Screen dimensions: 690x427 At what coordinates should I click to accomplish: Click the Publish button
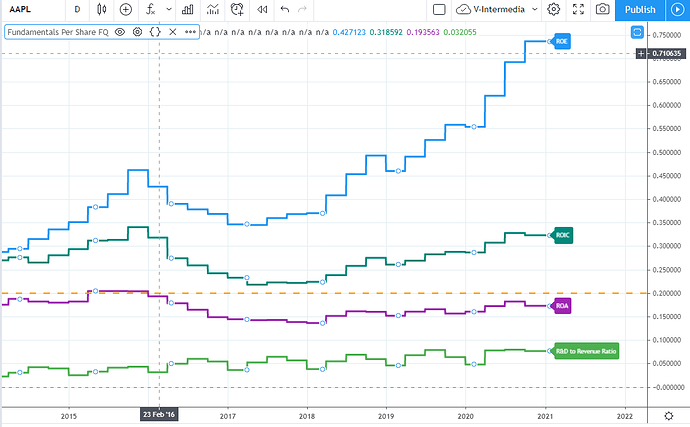click(639, 10)
